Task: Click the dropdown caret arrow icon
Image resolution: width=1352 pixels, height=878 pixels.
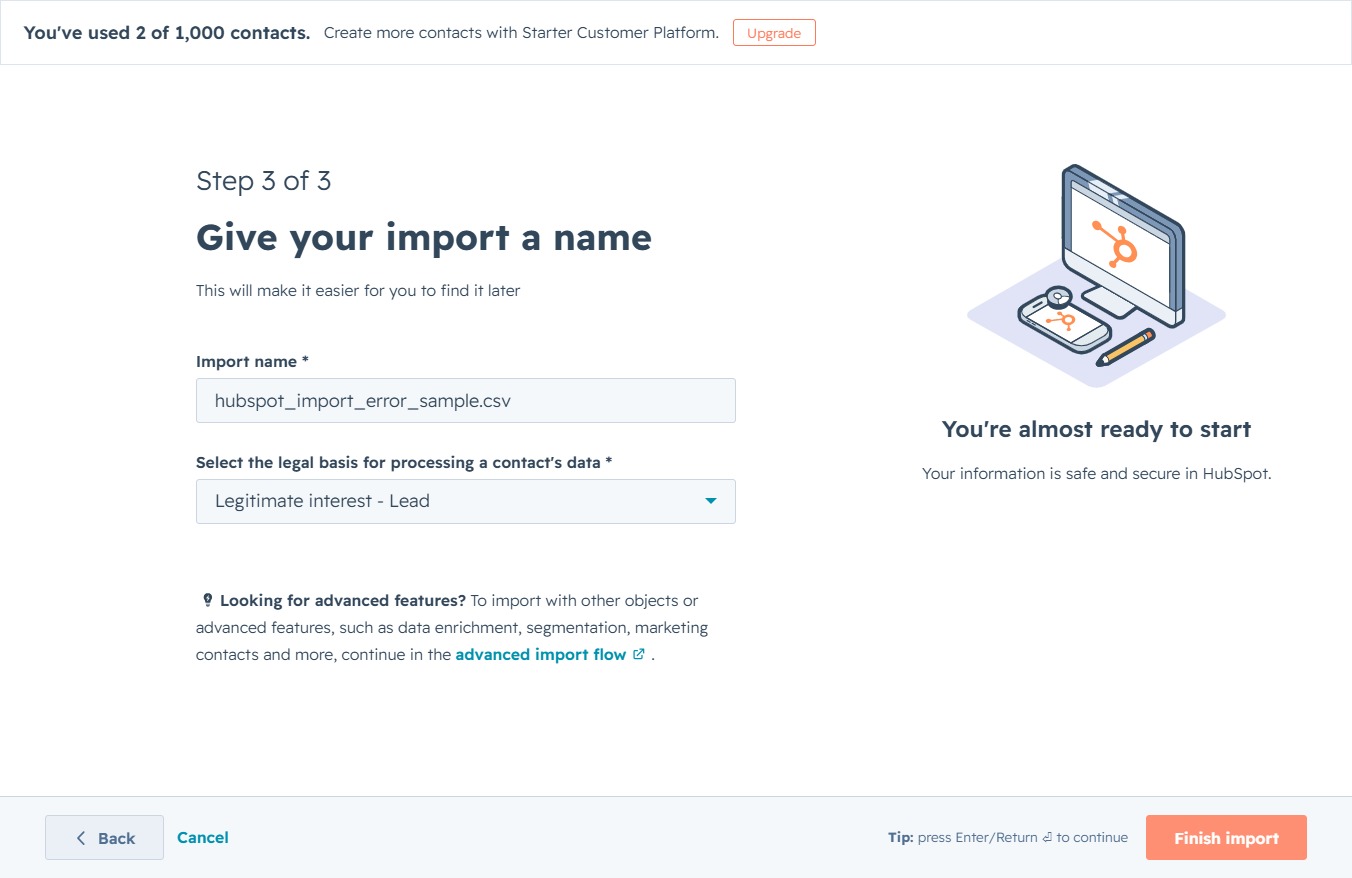Action: [x=711, y=501]
